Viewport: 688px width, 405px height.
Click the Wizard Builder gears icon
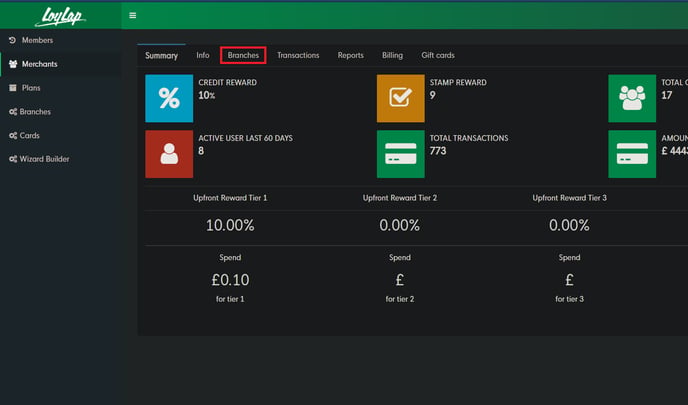click(13, 159)
